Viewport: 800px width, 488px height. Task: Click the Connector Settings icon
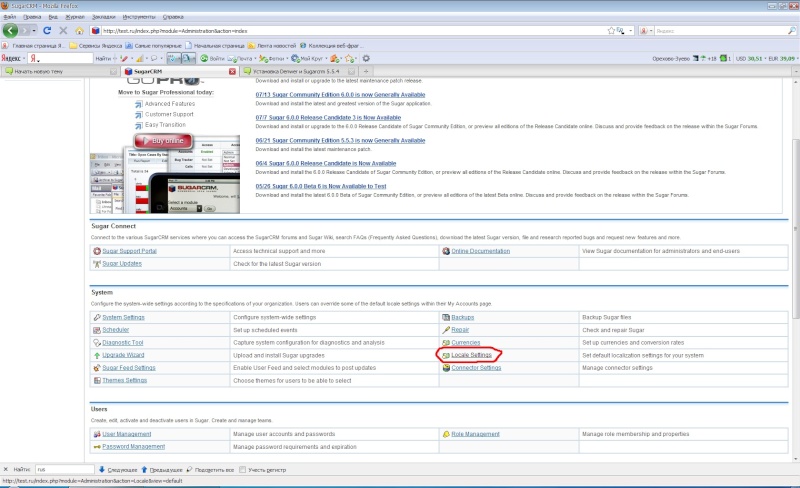[446, 368]
